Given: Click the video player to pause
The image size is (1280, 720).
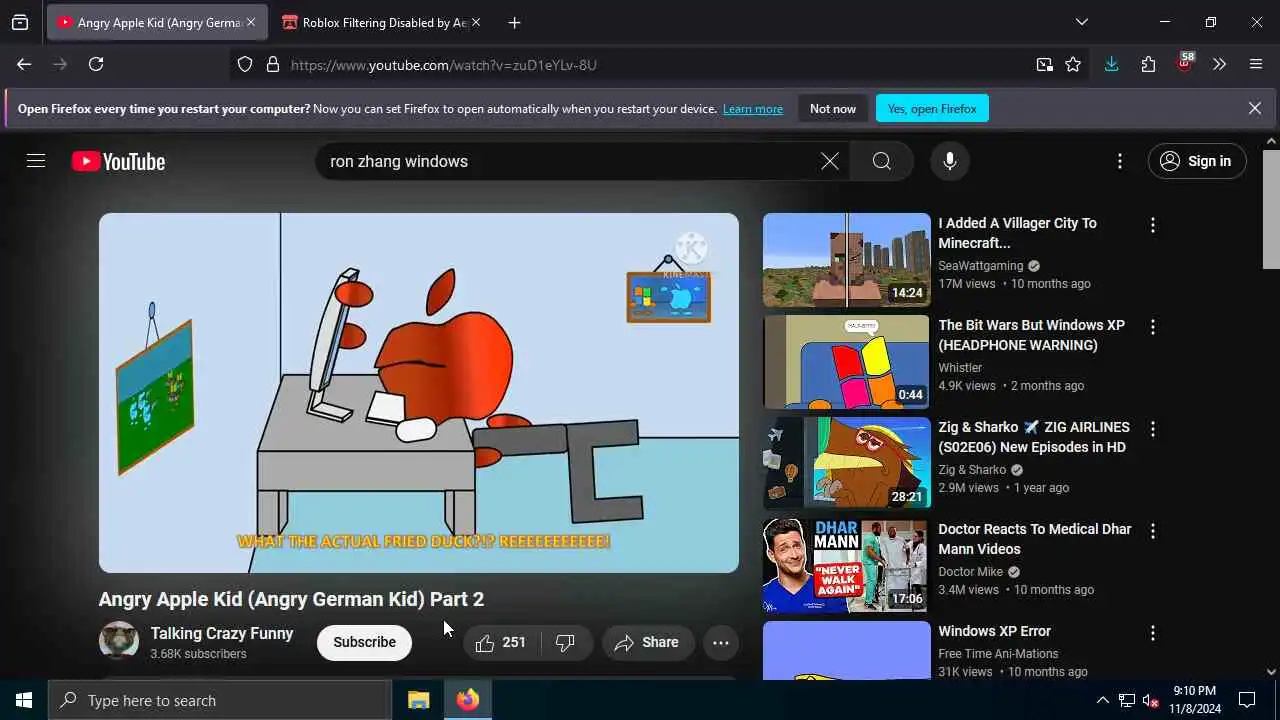Looking at the screenshot, I should (419, 392).
